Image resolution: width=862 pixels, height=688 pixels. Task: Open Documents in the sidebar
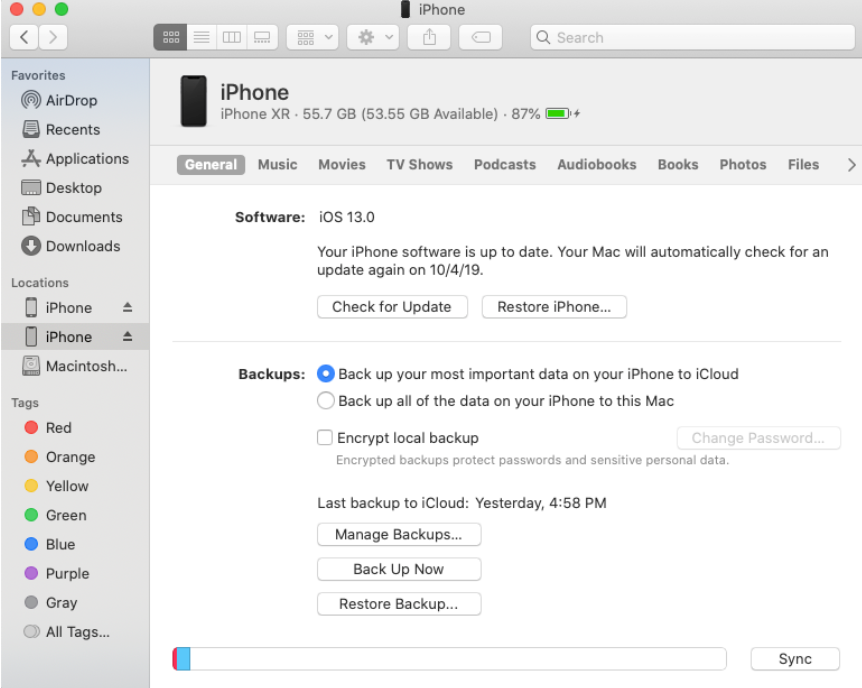75,217
